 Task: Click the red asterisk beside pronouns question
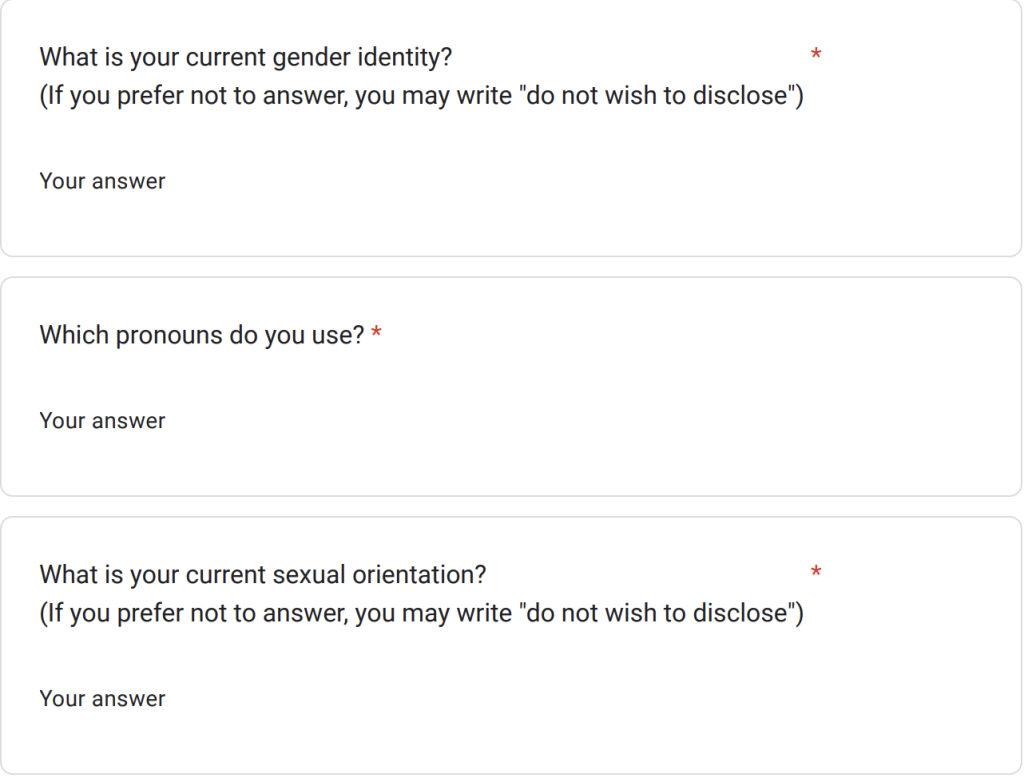(x=376, y=334)
